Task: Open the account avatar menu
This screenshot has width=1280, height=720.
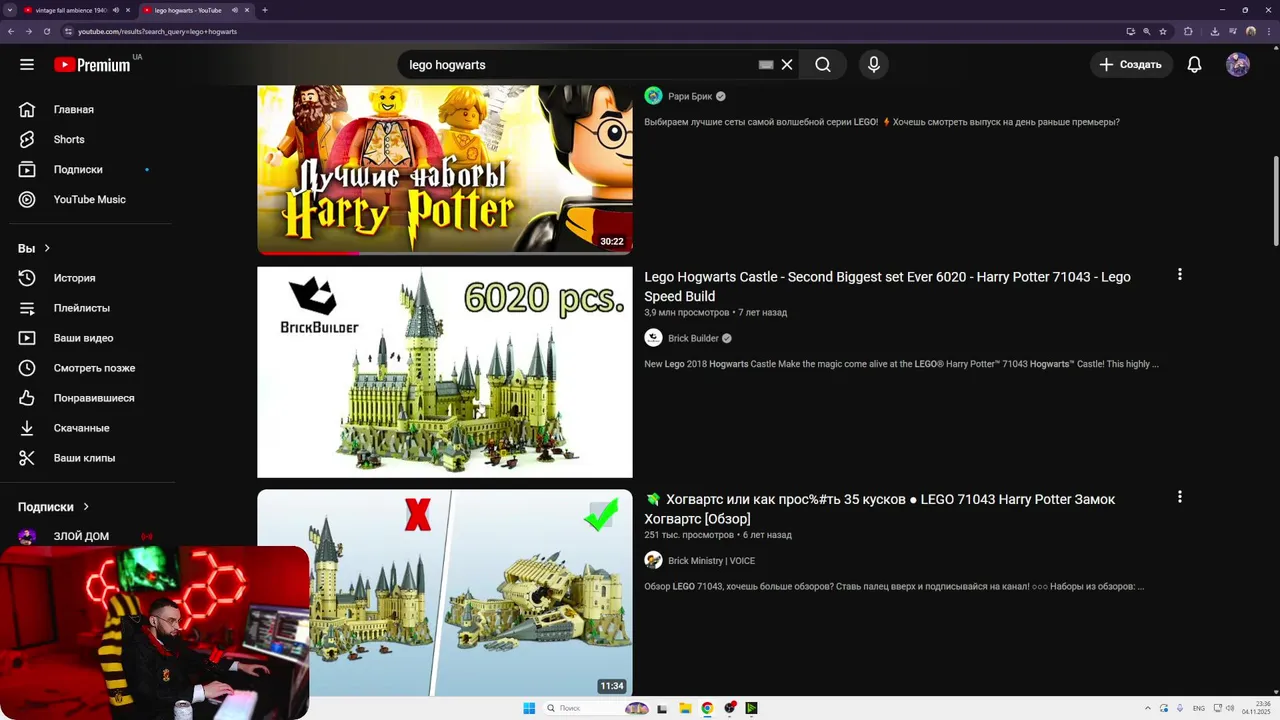Action: (x=1238, y=65)
